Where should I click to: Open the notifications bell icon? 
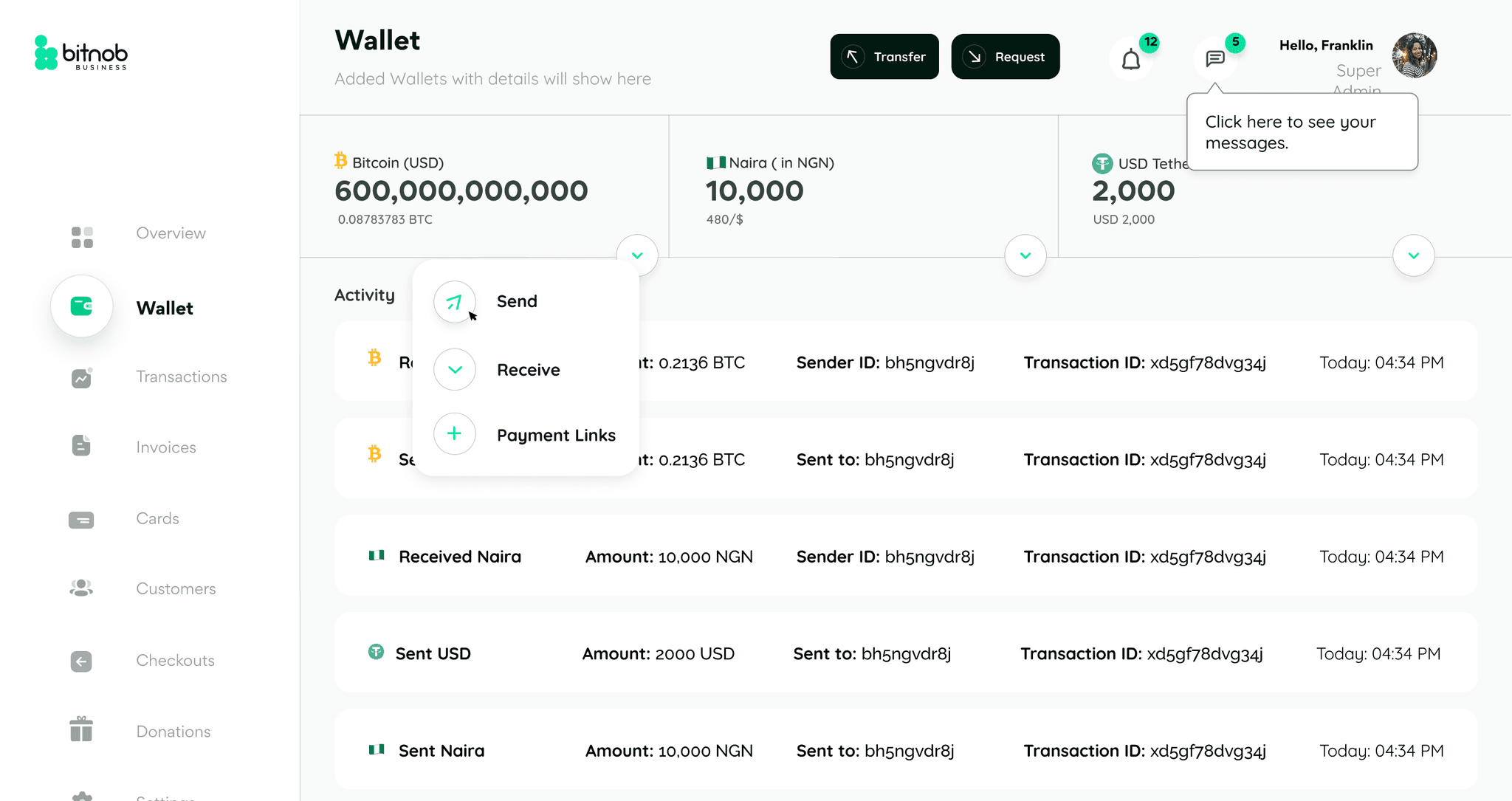coord(1131,58)
